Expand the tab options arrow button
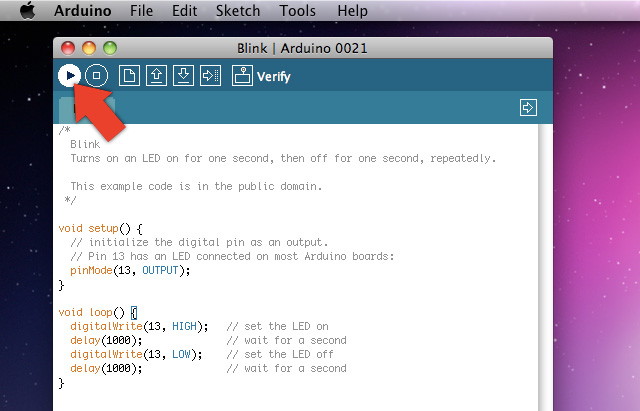 click(529, 107)
